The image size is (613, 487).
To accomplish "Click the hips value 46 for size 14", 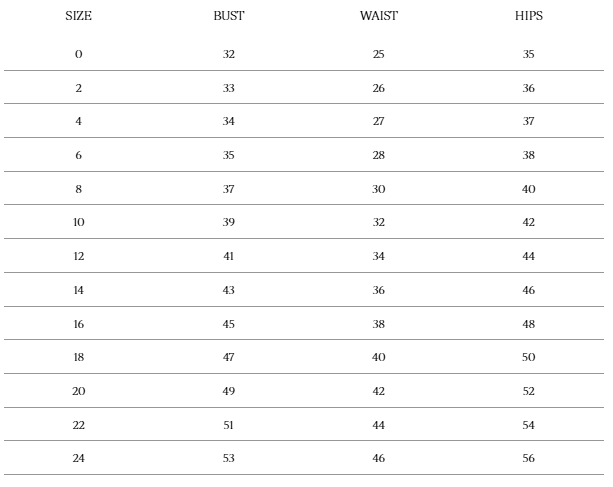I will click(x=528, y=291).
